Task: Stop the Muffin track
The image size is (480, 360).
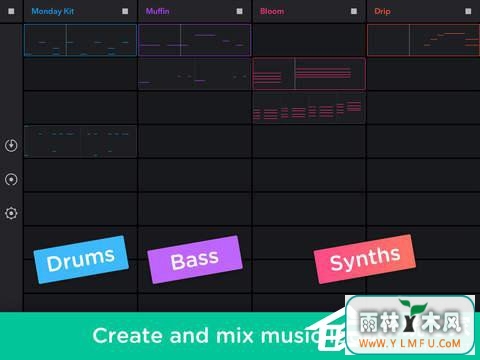Action: tap(239, 11)
